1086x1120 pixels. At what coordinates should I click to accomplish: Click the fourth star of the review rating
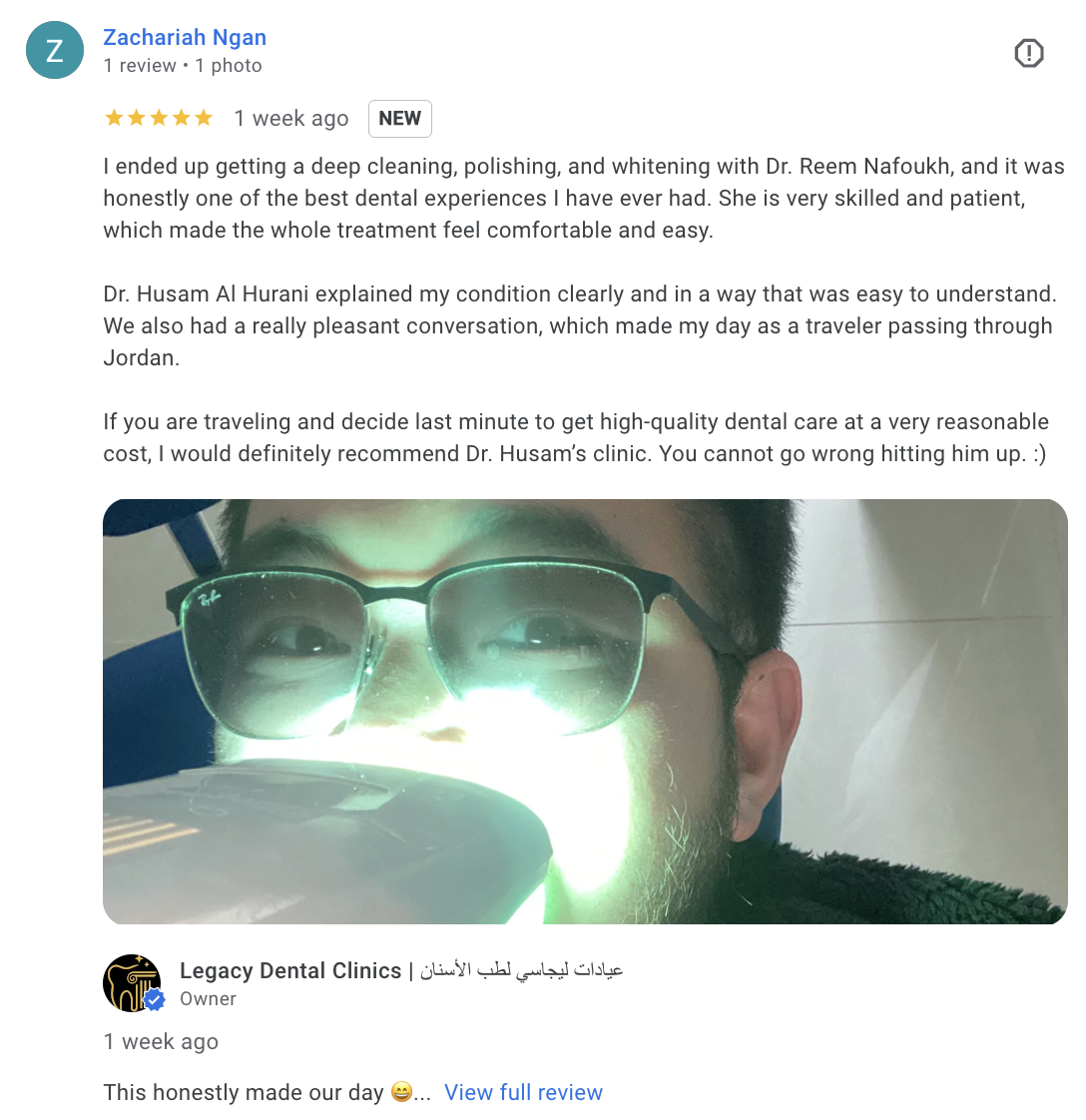(183, 117)
